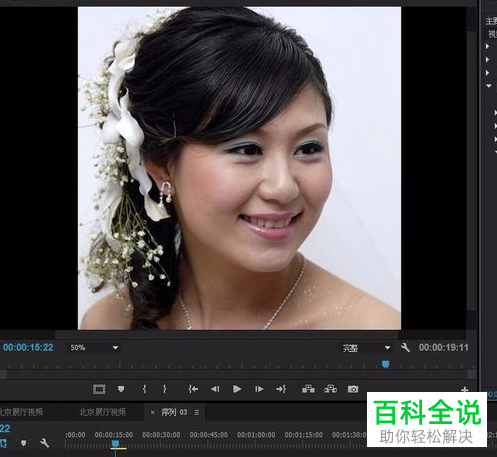
Task: Step back one frame
Action: point(215,389)
